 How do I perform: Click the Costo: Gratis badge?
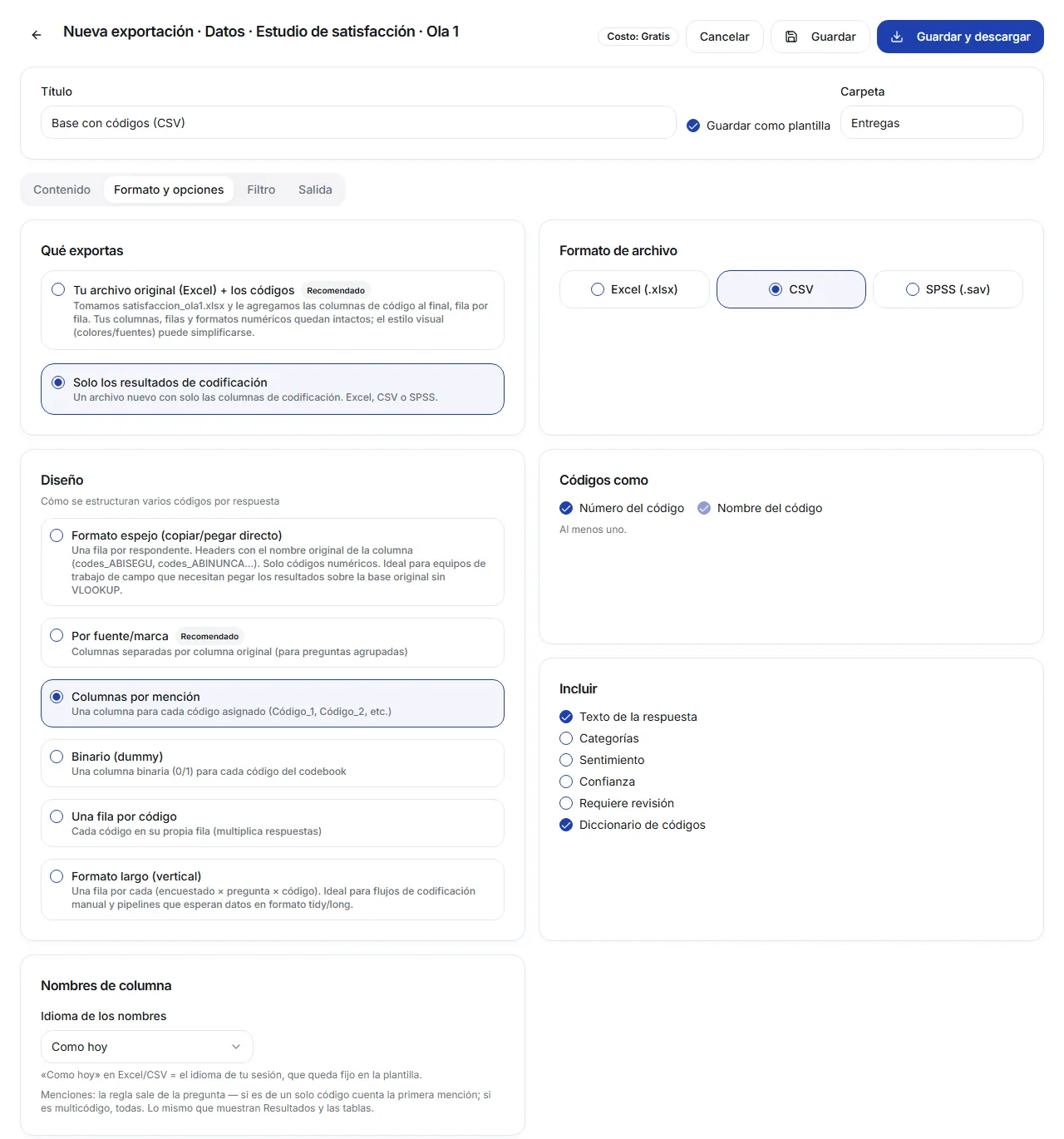(638, 37)
